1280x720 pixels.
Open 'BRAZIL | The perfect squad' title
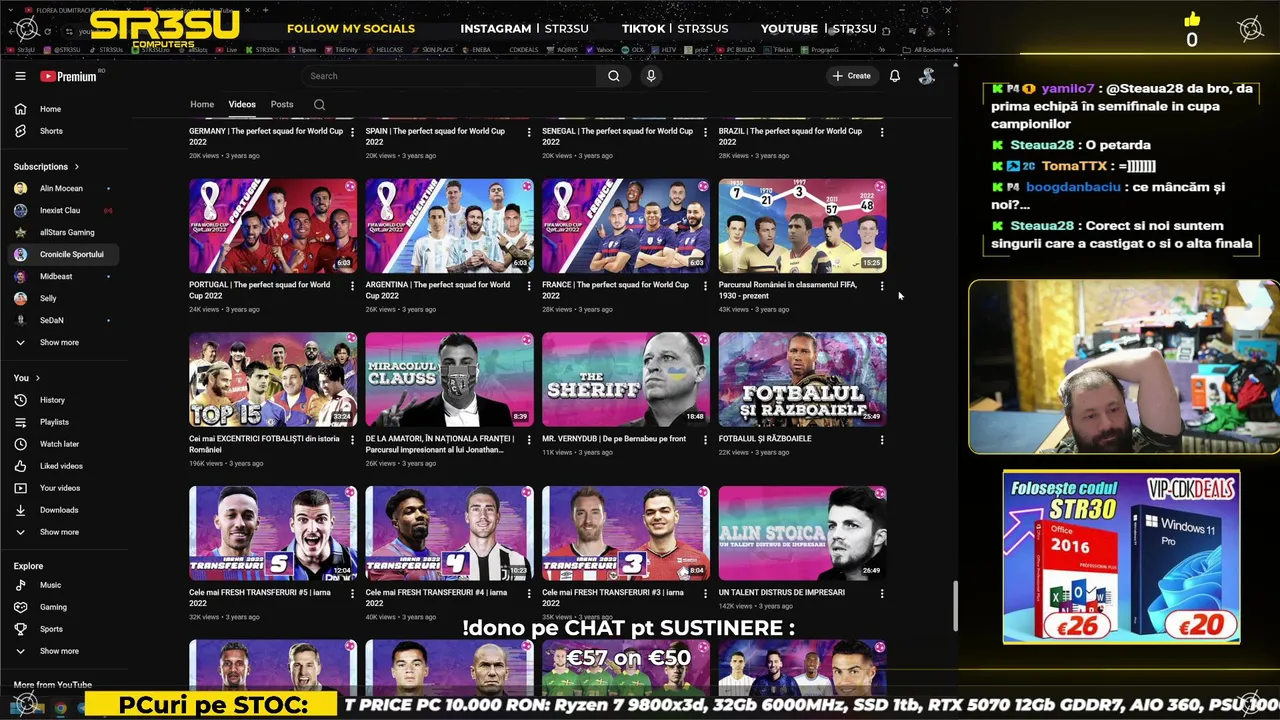[x=790, y=136]
